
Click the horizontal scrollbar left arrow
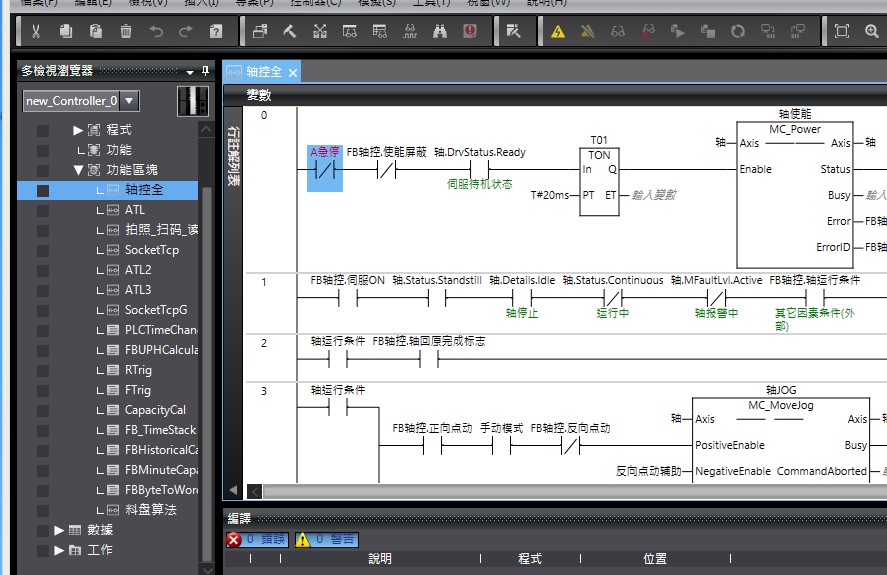pyautogui.click(x=233, y=491)
